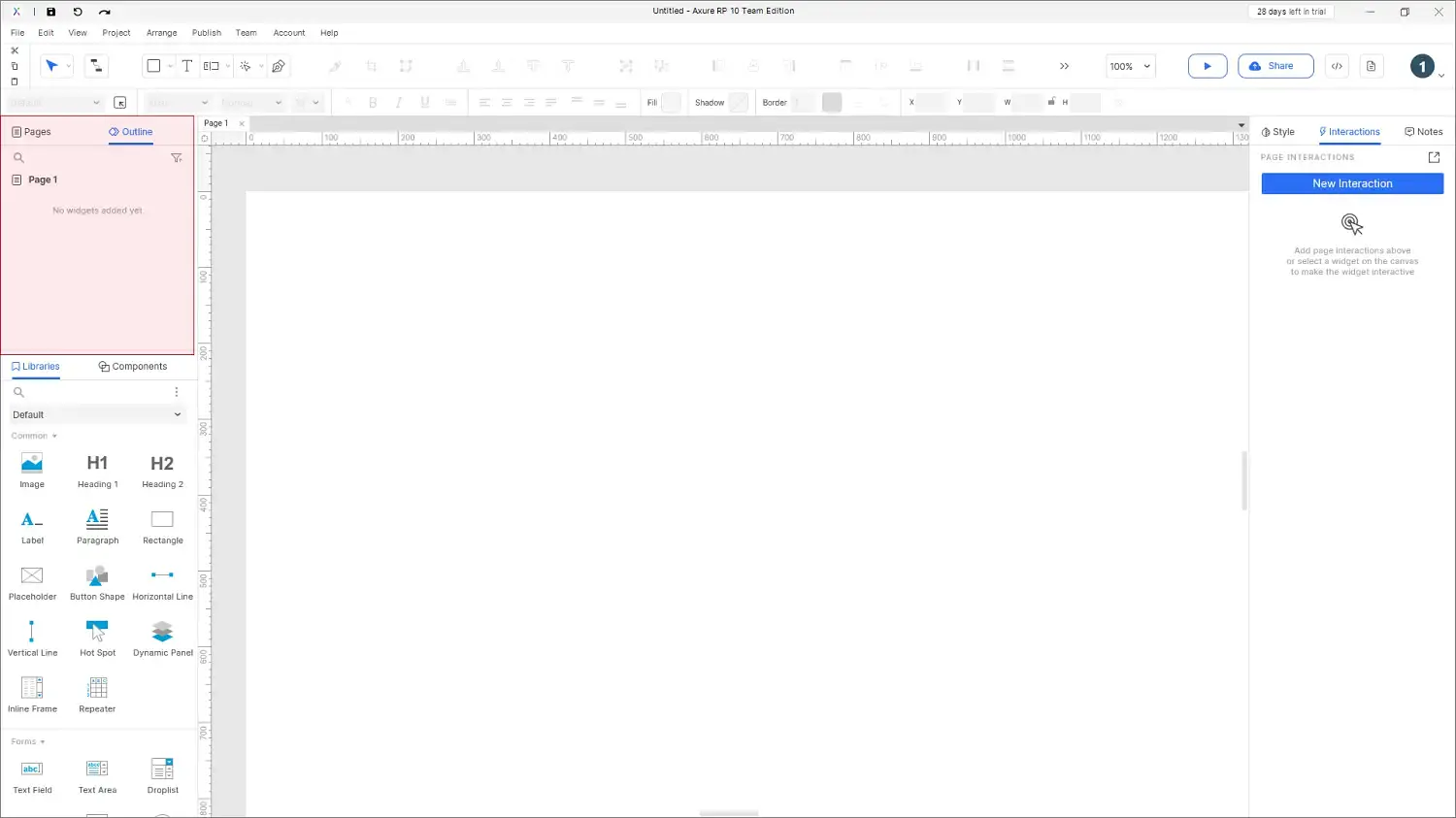The height and width of the screenshot is (818, 1456).
Task: Expand the toolbar overflow chevrons
Action: coord(1064,66)
